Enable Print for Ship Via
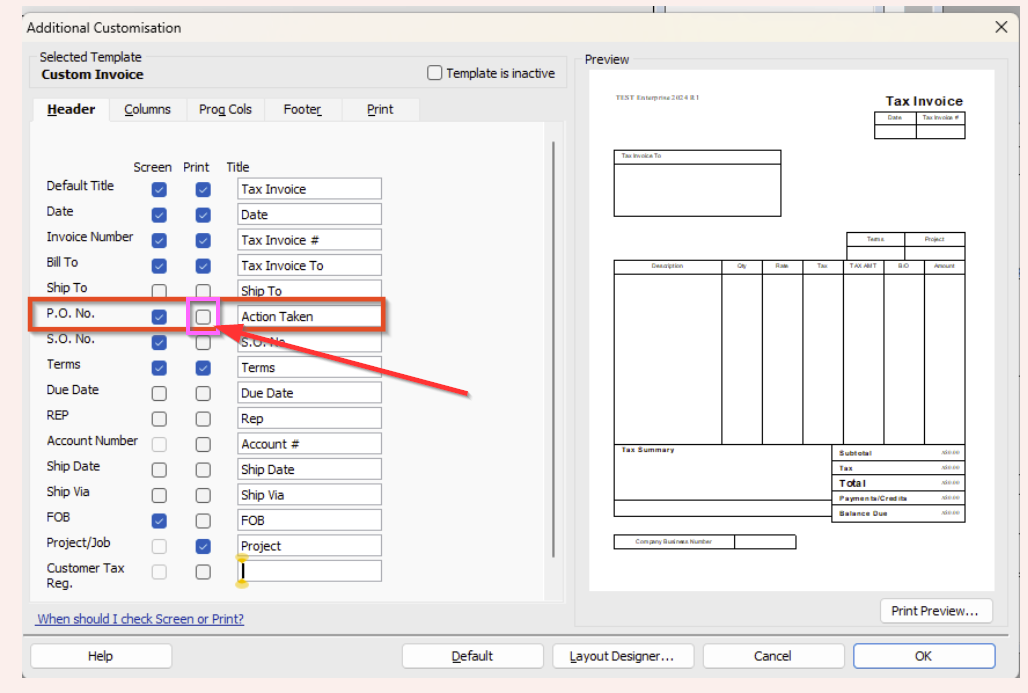Screen dimensions: 1028x693 pyautogui.click(x=203, y=496)
